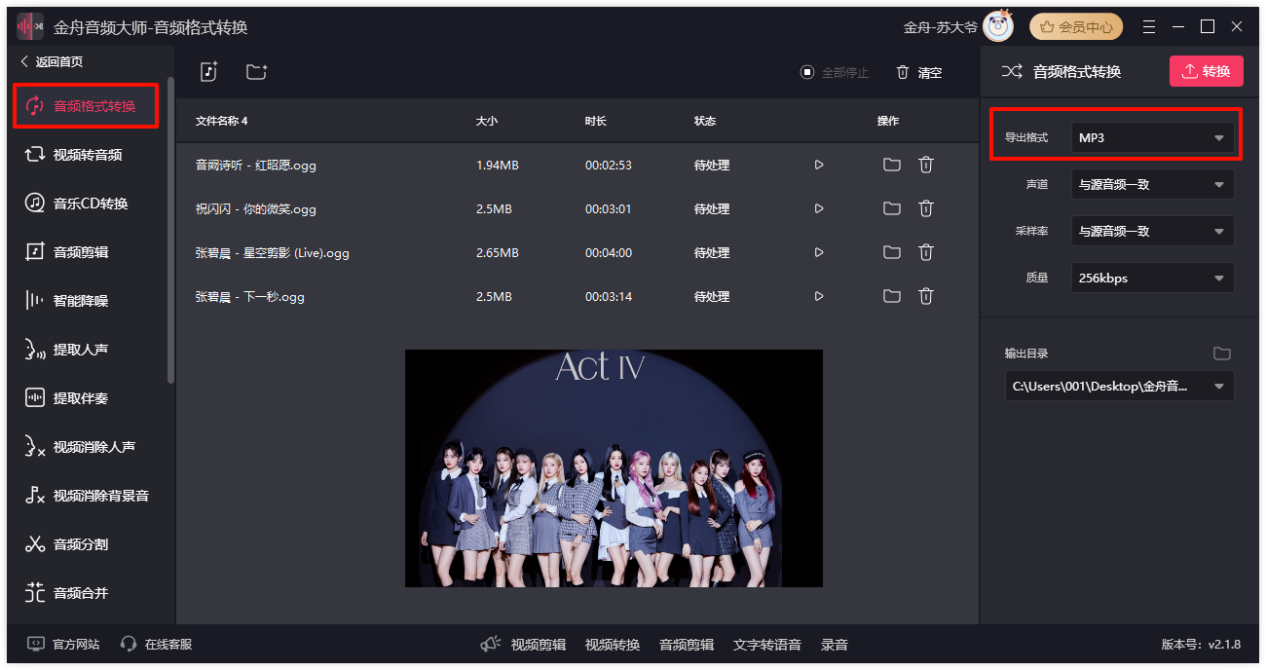Open folder for 你的微笑.ogg row
This screenshot has width=1266, height=670.
(x=892, y=209)
